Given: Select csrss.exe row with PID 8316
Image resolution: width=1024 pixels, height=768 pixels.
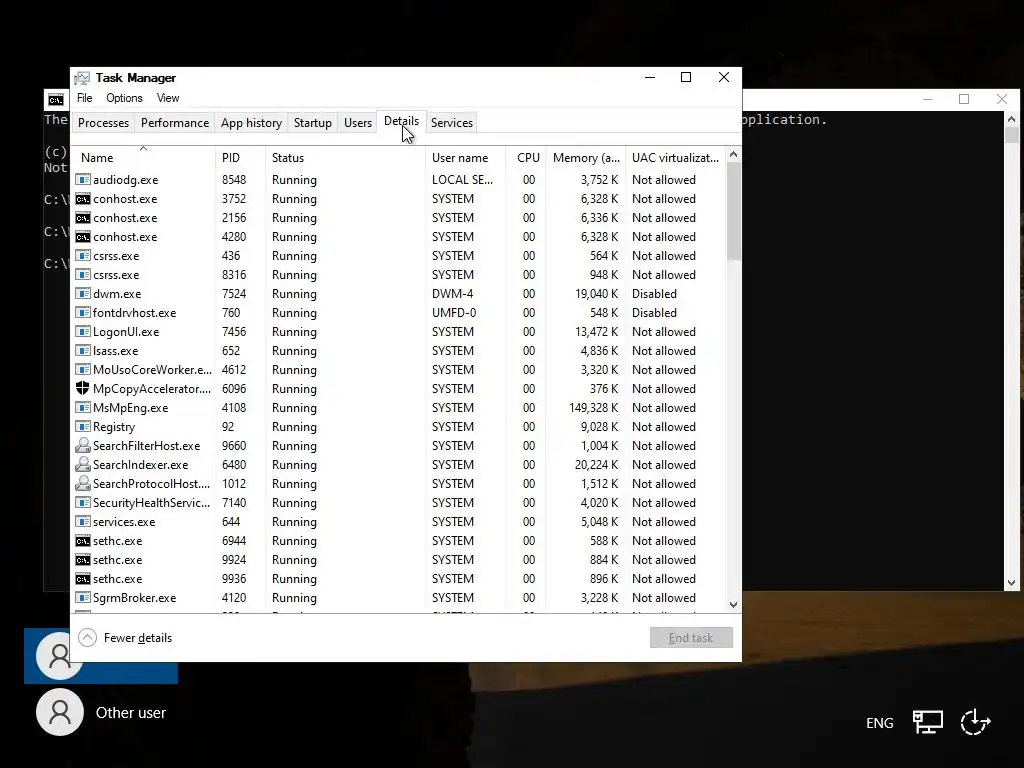Looking at the screenshot, I should (x=398, y=275).
